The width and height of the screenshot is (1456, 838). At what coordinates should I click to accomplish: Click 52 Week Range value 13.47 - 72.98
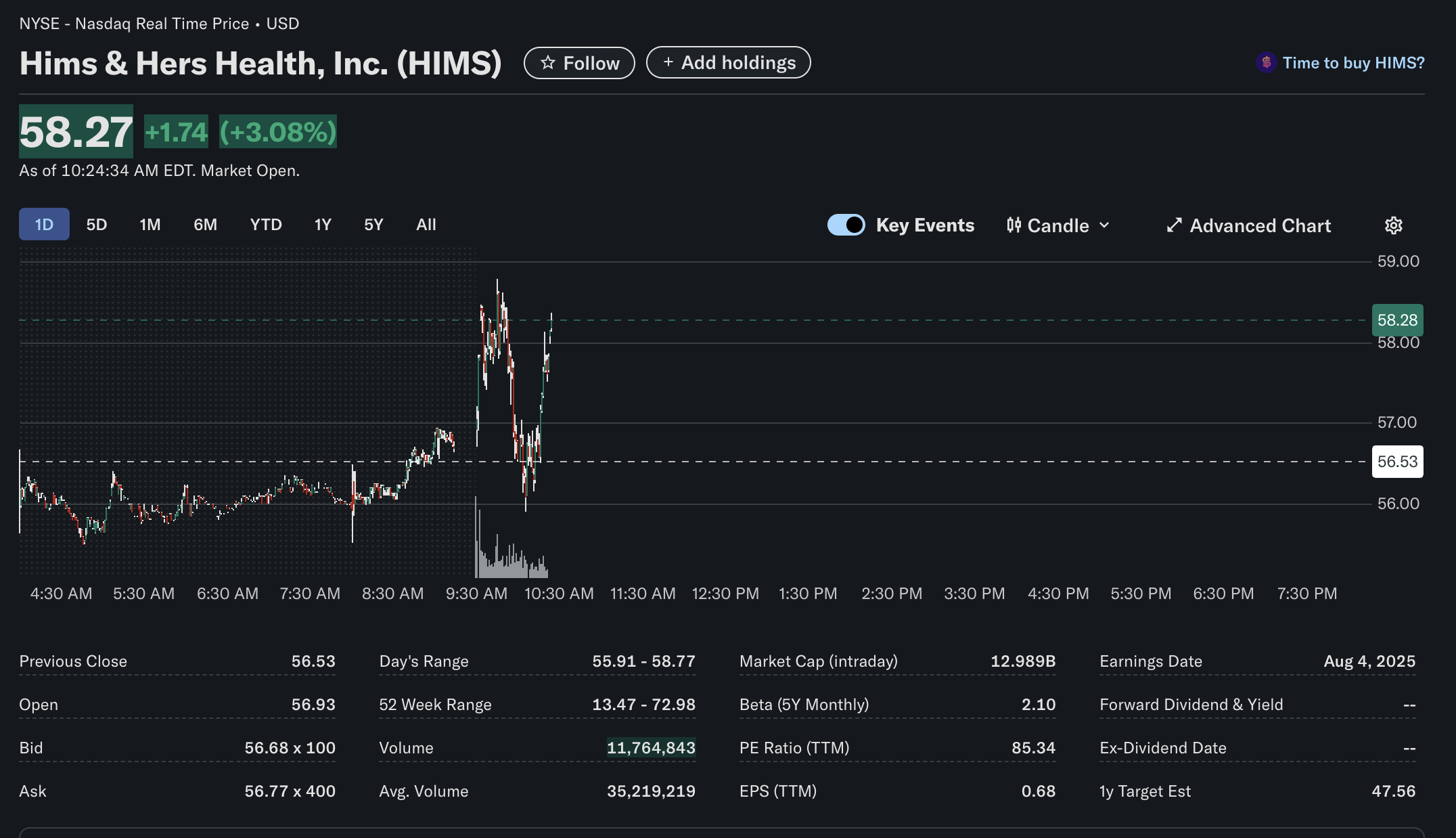coord(643,705)
